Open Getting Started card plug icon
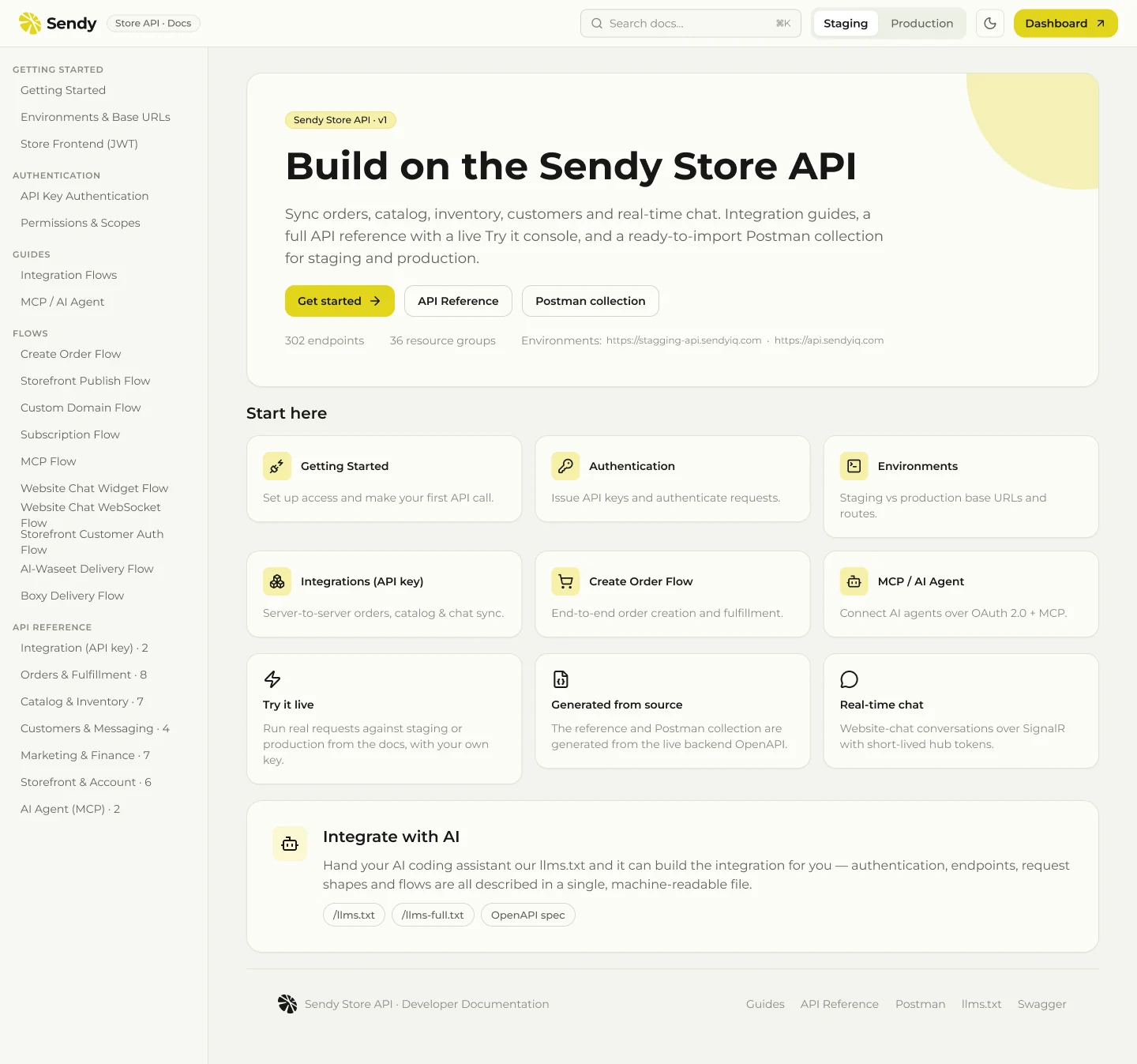The height and width of the screenshot is (1064, 1137). click(277, 466)
